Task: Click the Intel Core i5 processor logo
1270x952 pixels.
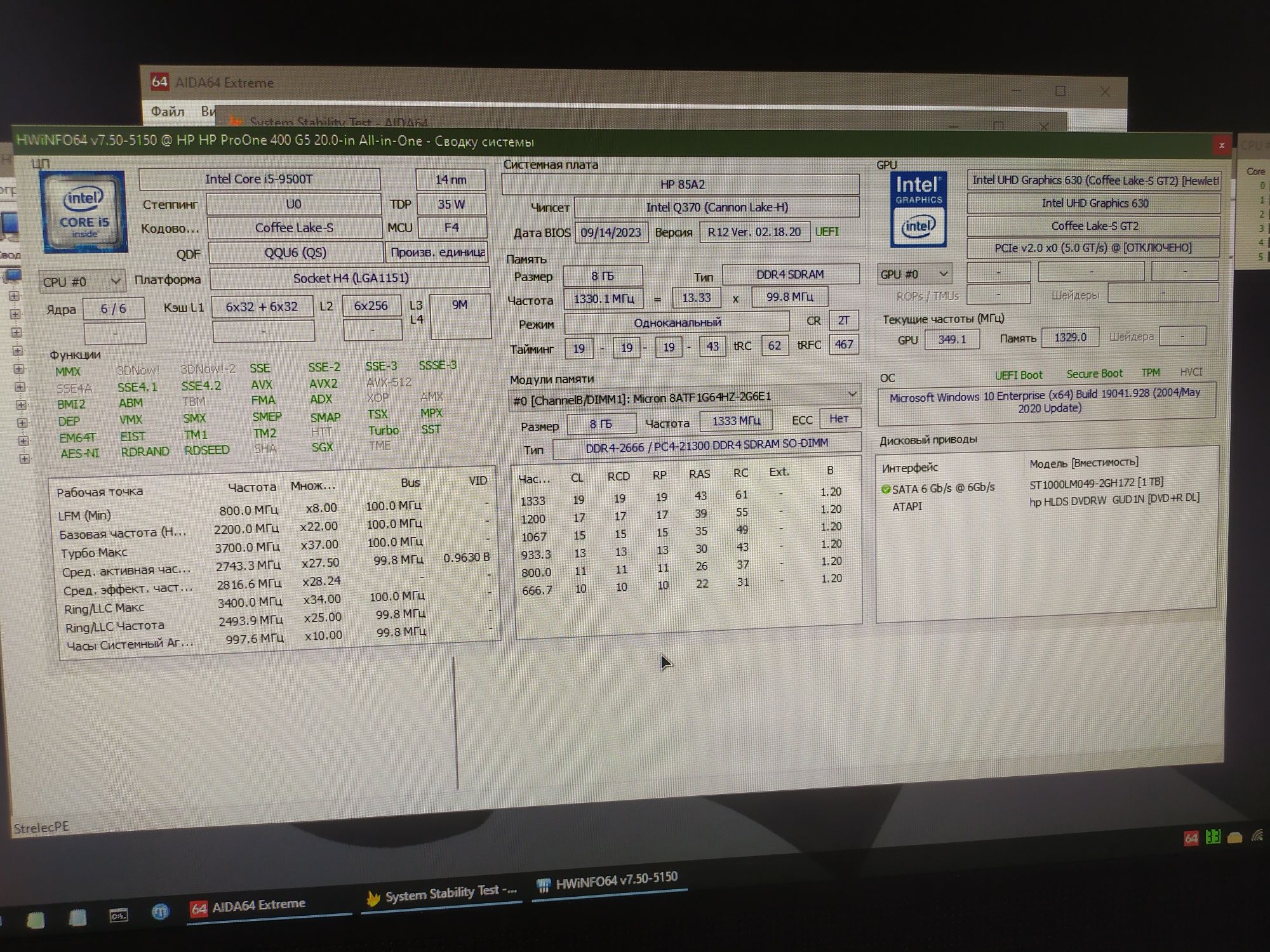Action: tap(84, 211)
